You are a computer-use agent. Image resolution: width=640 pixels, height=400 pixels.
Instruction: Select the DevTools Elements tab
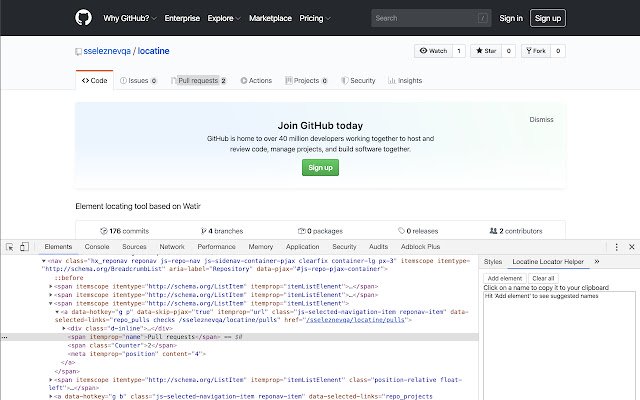pyautogui.click(x=58, y=247)
